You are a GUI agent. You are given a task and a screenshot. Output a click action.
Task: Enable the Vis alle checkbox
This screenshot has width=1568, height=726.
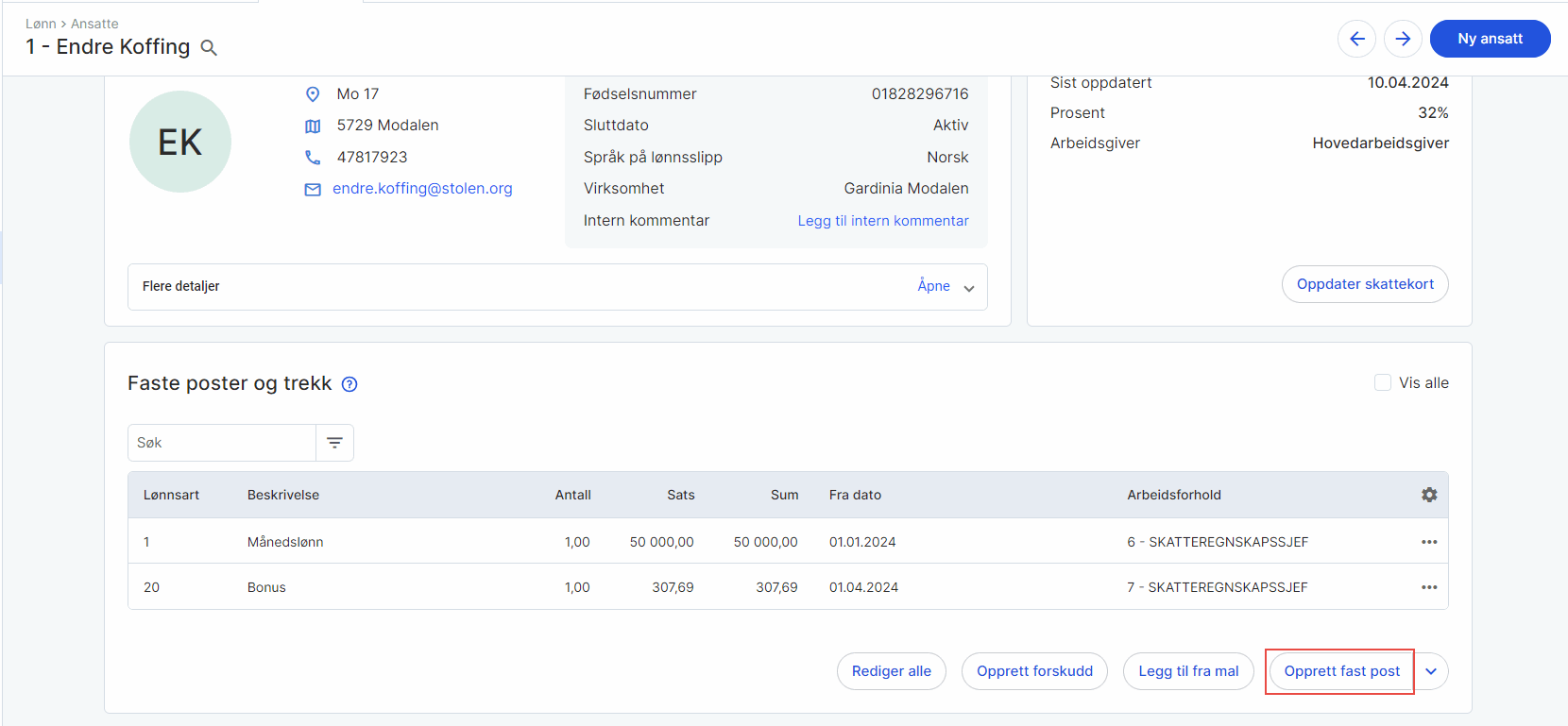pyautogui.click(x=1383, y=382)
